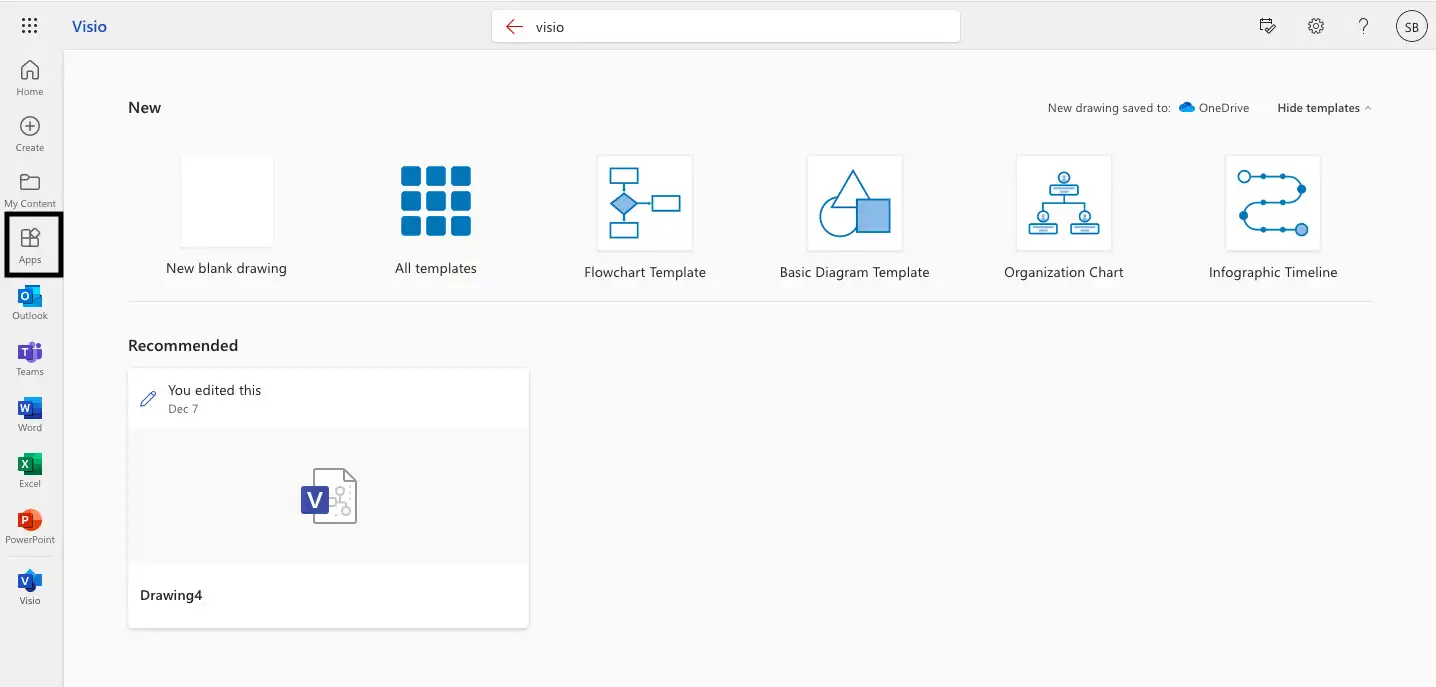Click the Recommended heading
Screen dimensions: 1436x687
pyautogui.click(x=183, y=346)
